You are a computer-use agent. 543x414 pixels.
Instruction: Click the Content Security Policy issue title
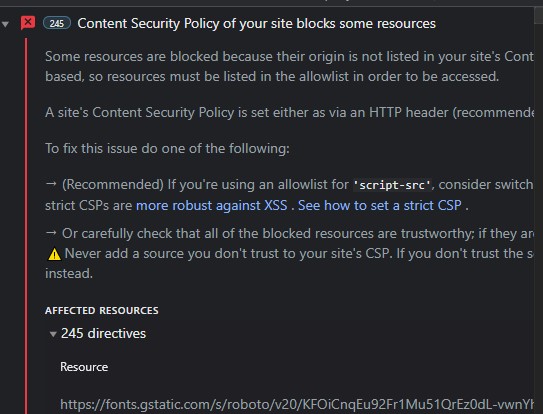click(x=256, y=24)
